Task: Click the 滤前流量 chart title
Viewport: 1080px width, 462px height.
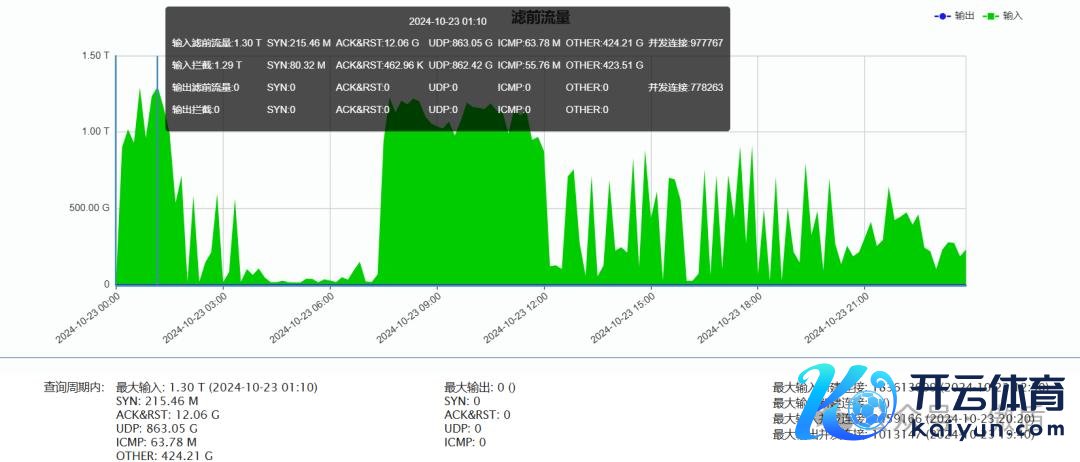Action: tap(540, 17)
